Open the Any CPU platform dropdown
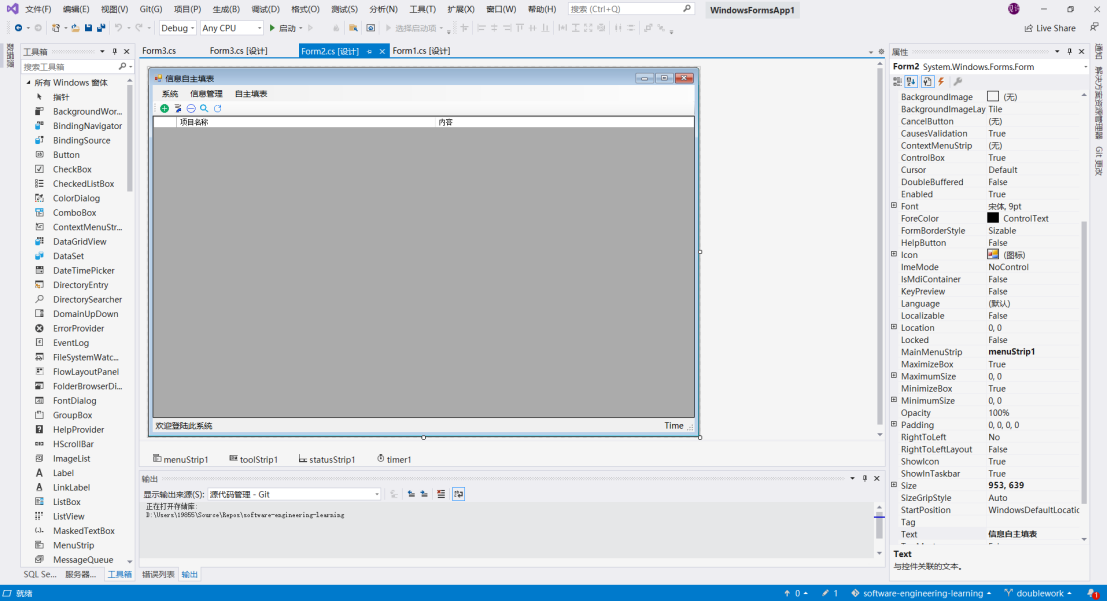Viewport: 1108px width, 602px height. point(231,28)
